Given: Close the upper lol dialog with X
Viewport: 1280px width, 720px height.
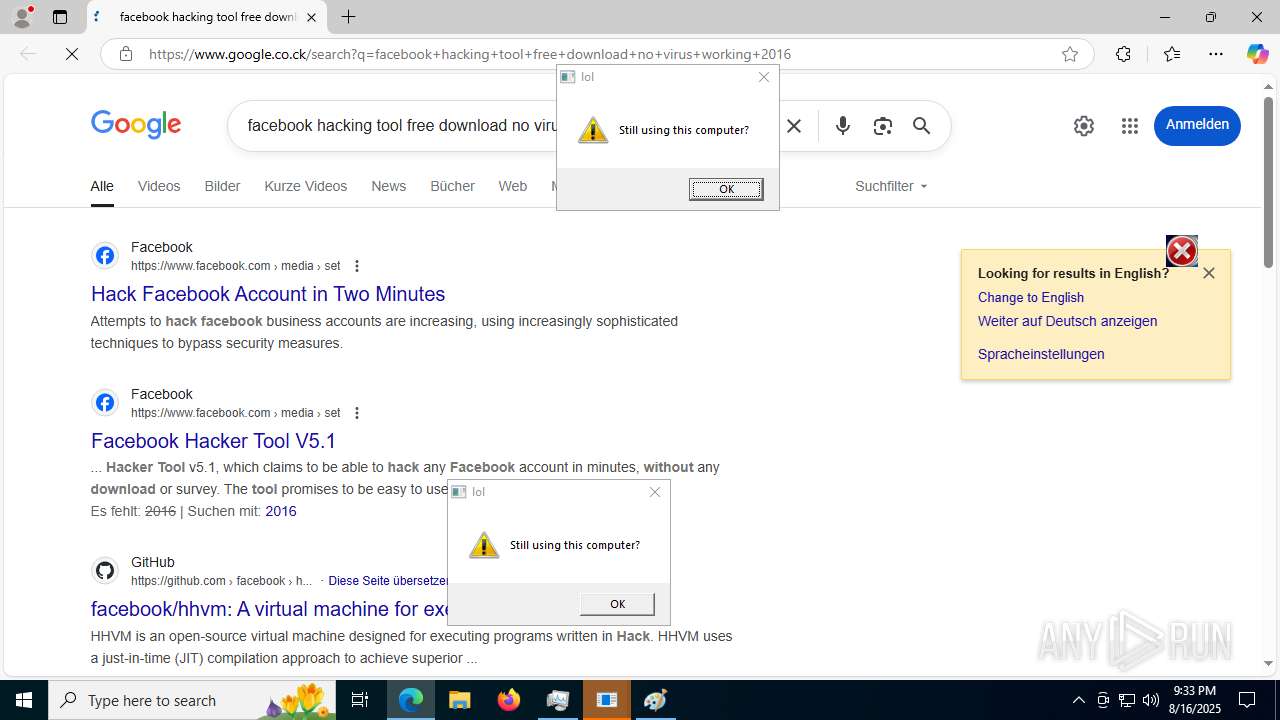Looking at the screenshot, I should coord(764,77).
